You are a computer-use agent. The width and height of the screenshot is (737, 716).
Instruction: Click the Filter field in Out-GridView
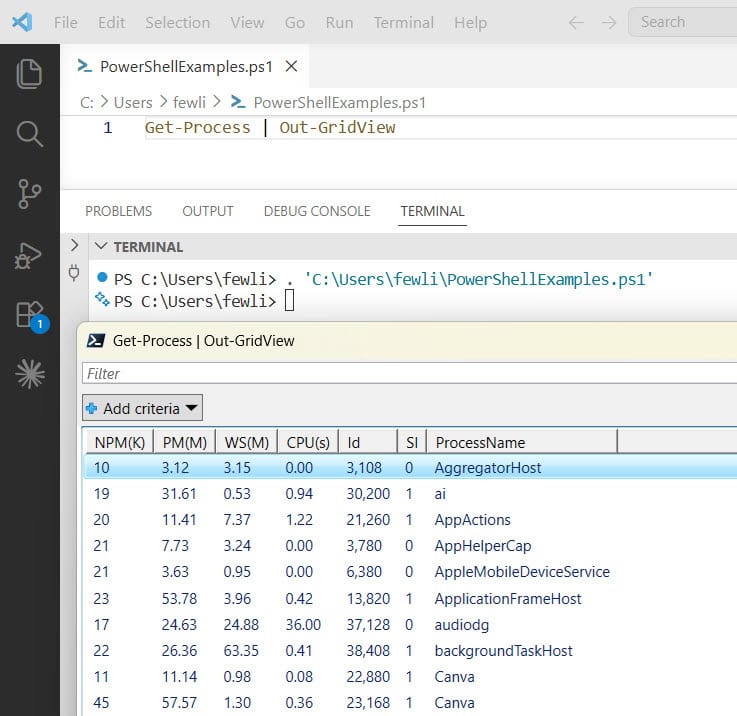pyautogui.click(x=409, y=373)
